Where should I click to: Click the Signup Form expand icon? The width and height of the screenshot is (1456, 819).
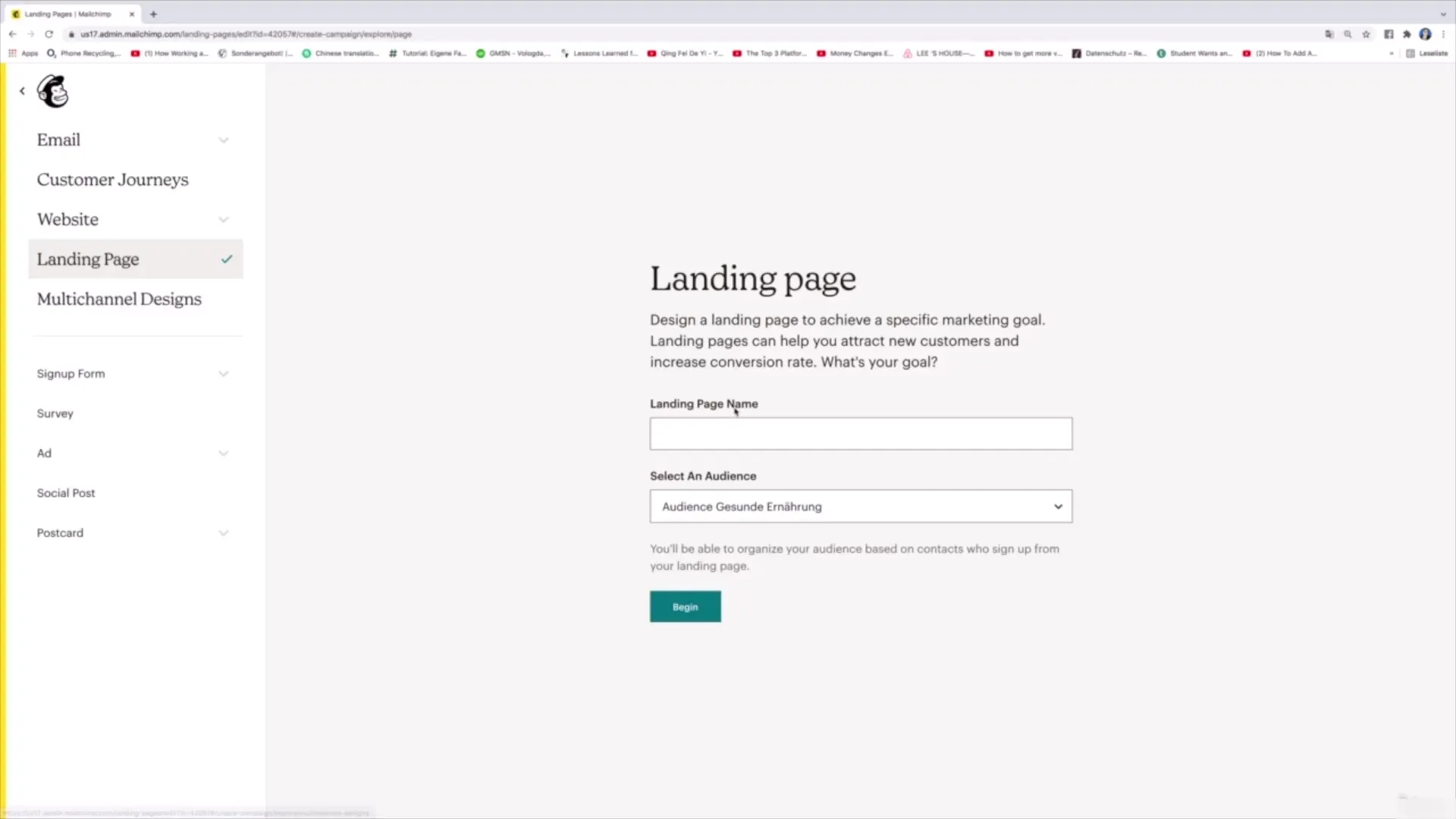(222, 373)
